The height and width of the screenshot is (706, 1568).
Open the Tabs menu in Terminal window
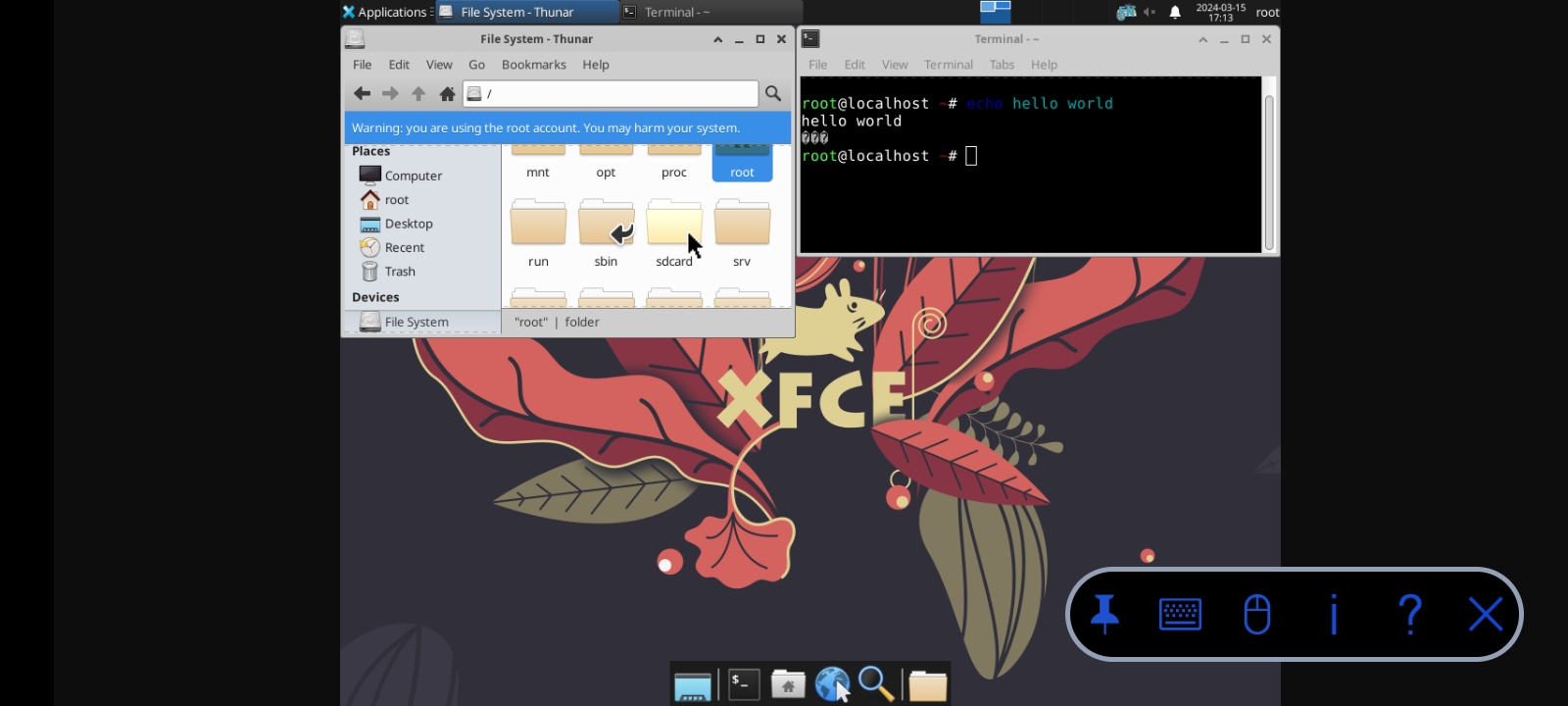(1002, 65)
